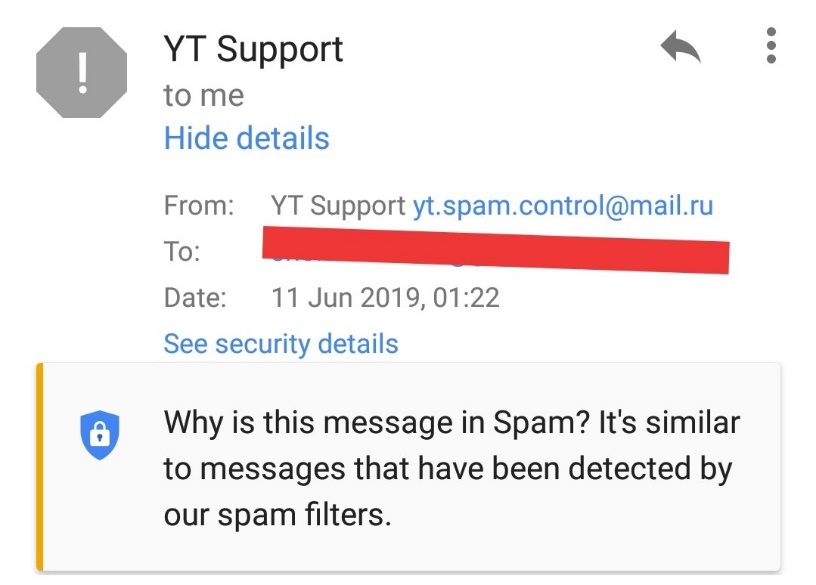Collapse details with Hide details link

point(246,138)
